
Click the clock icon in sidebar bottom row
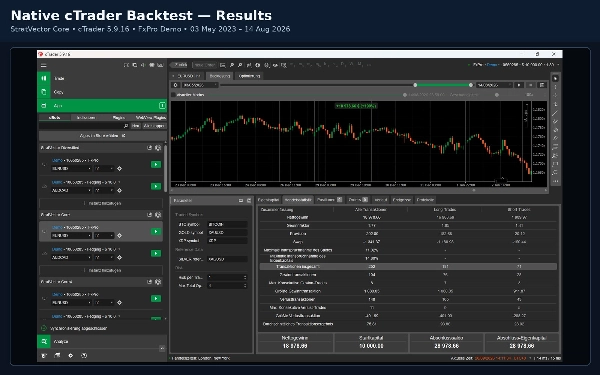point(84,355)
